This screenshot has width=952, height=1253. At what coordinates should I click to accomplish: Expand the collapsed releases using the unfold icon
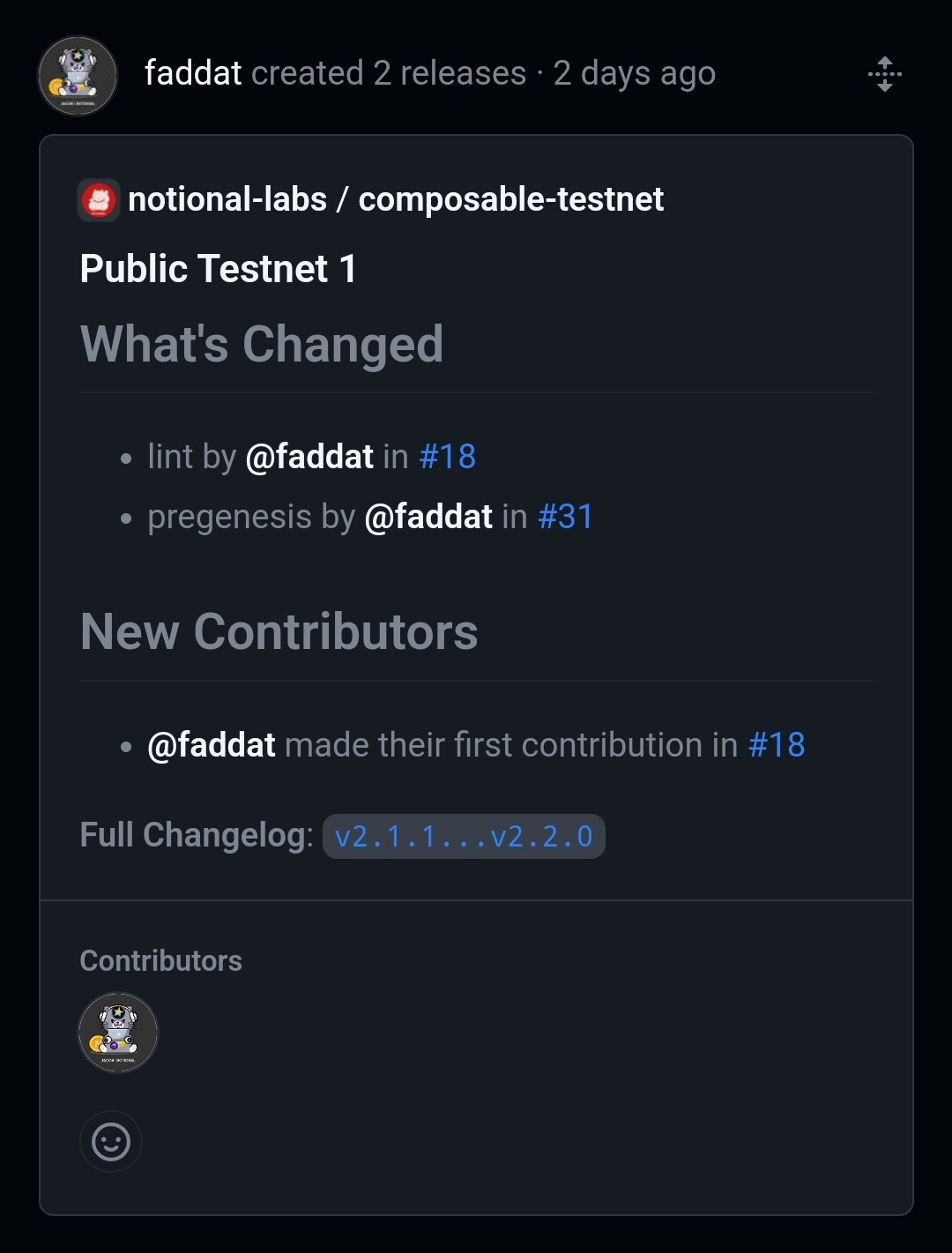click(x=884, y=74)
